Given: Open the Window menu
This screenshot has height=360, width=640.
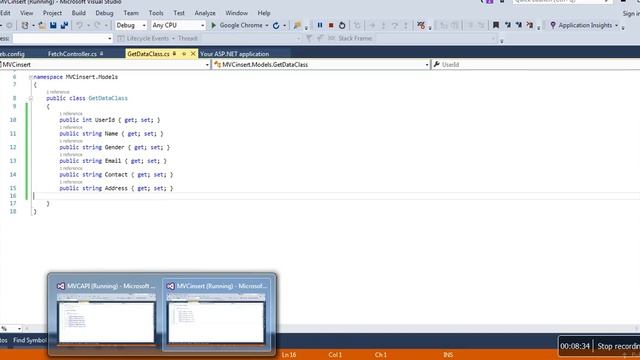Looking at the screenshot, I should (x=236, y=13).
